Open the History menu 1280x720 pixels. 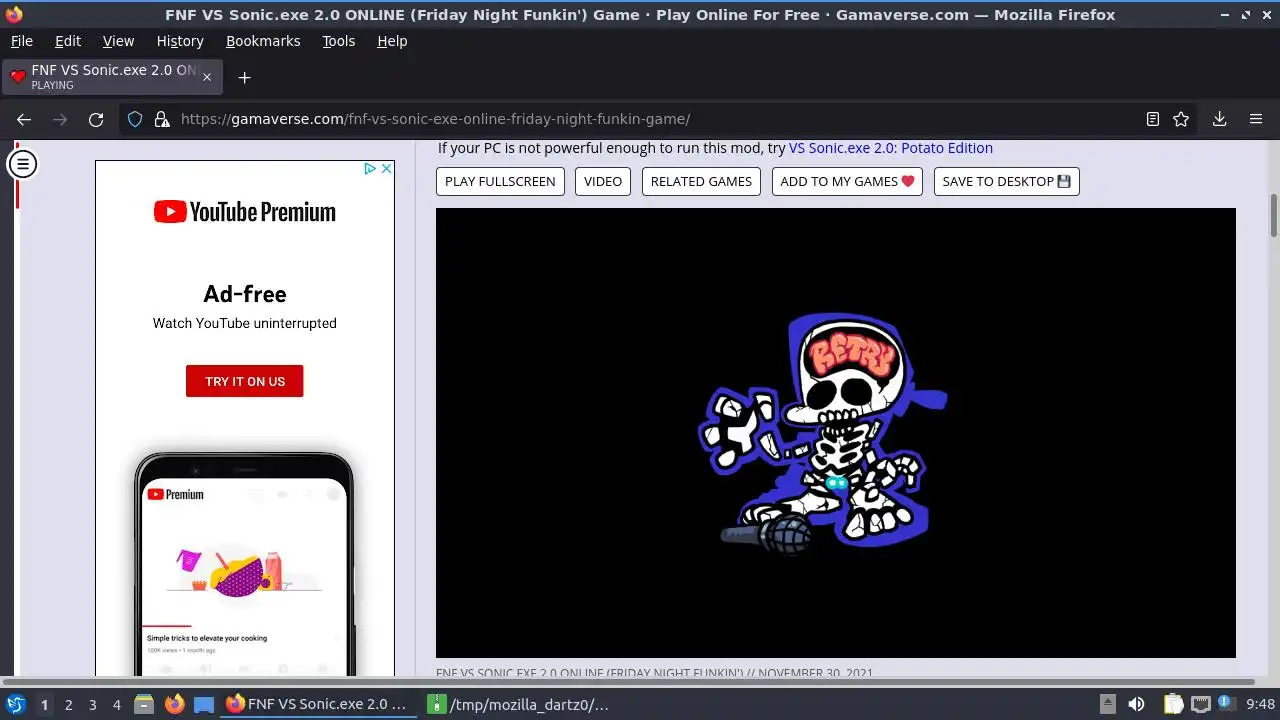pyautogui.click(x=180, y=41)
